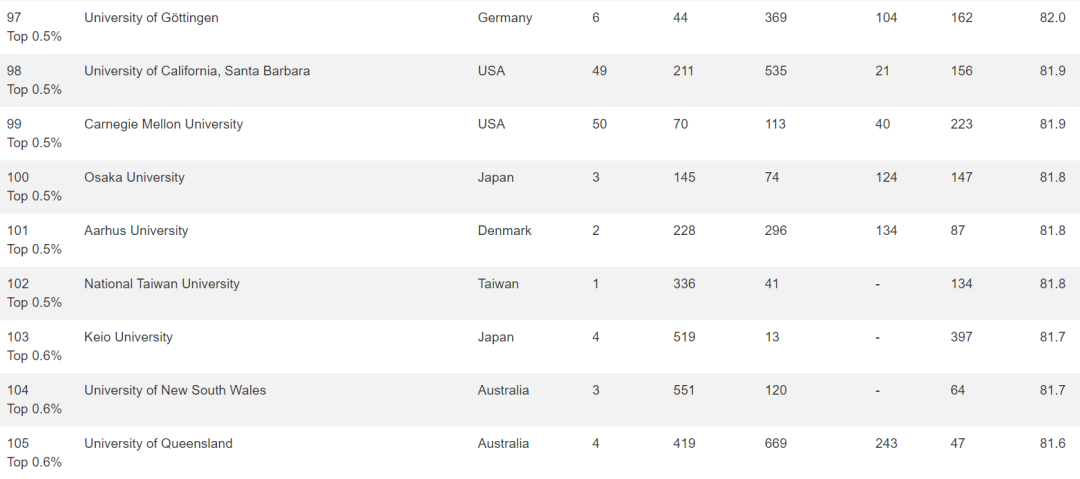This screenshot has width=1080, height=479.
Task: Select University of California, Santa Barbara row
Action: pos(540,80)
